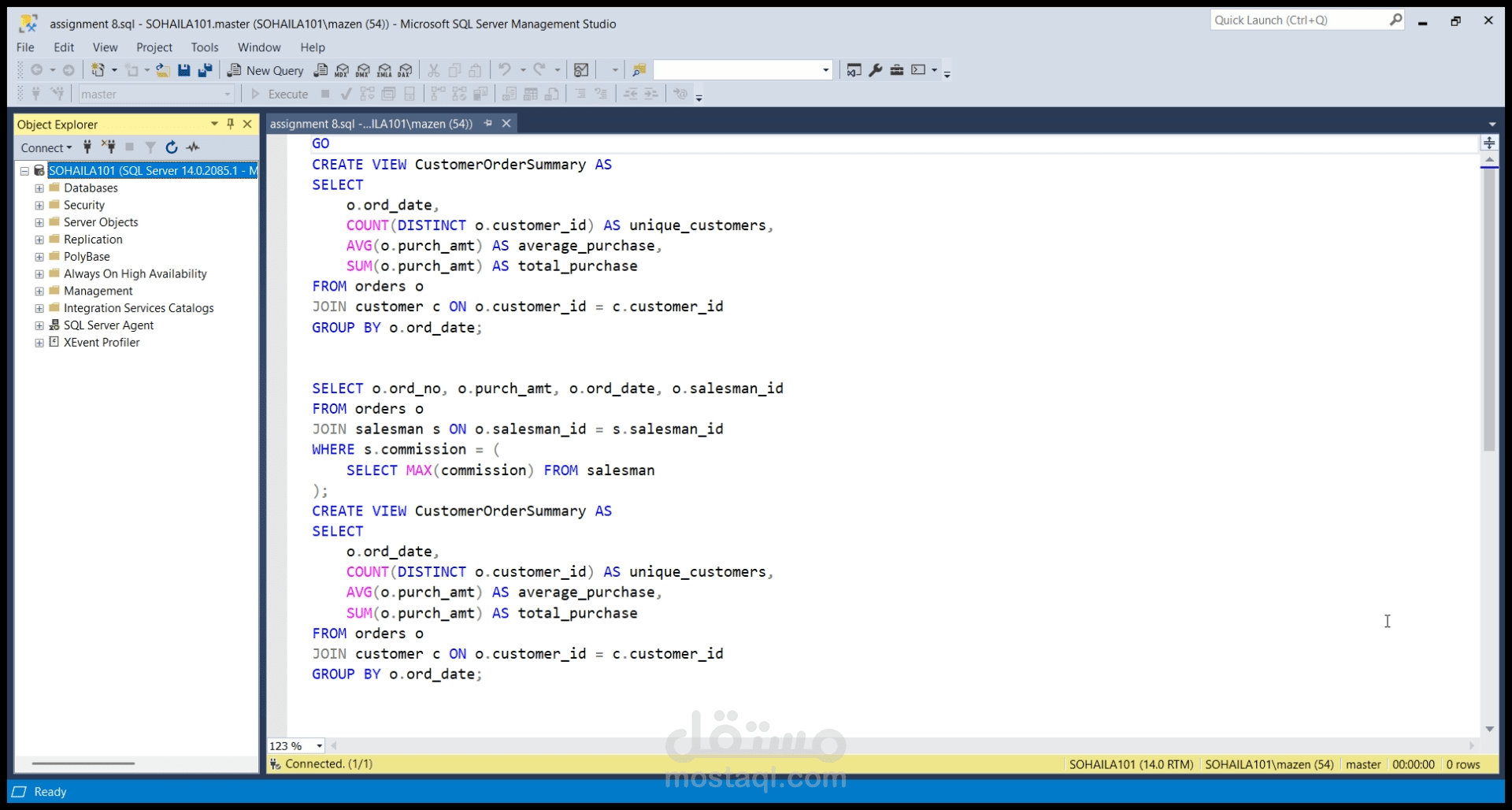Click the Parse checkmark icon

(346, 94)
